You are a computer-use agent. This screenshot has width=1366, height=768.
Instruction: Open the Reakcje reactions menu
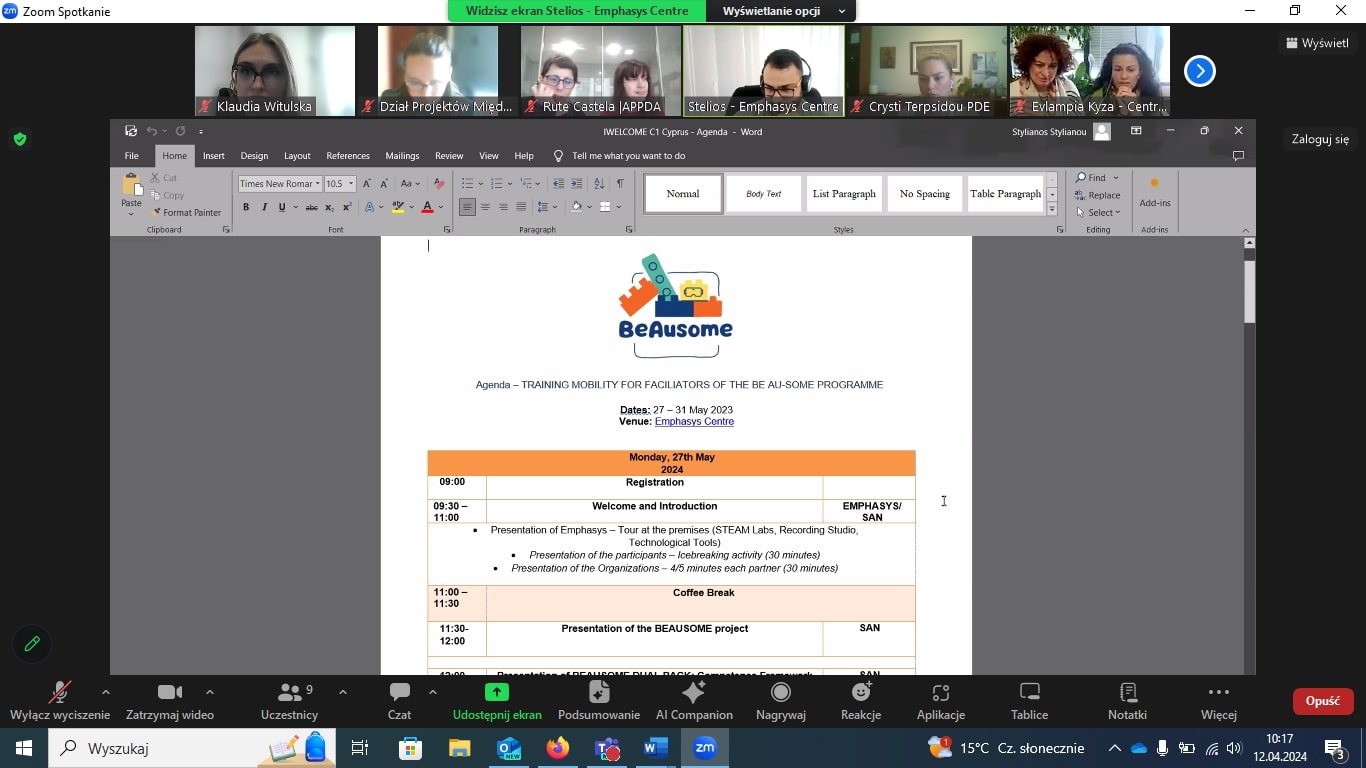[x=861, y=702]
